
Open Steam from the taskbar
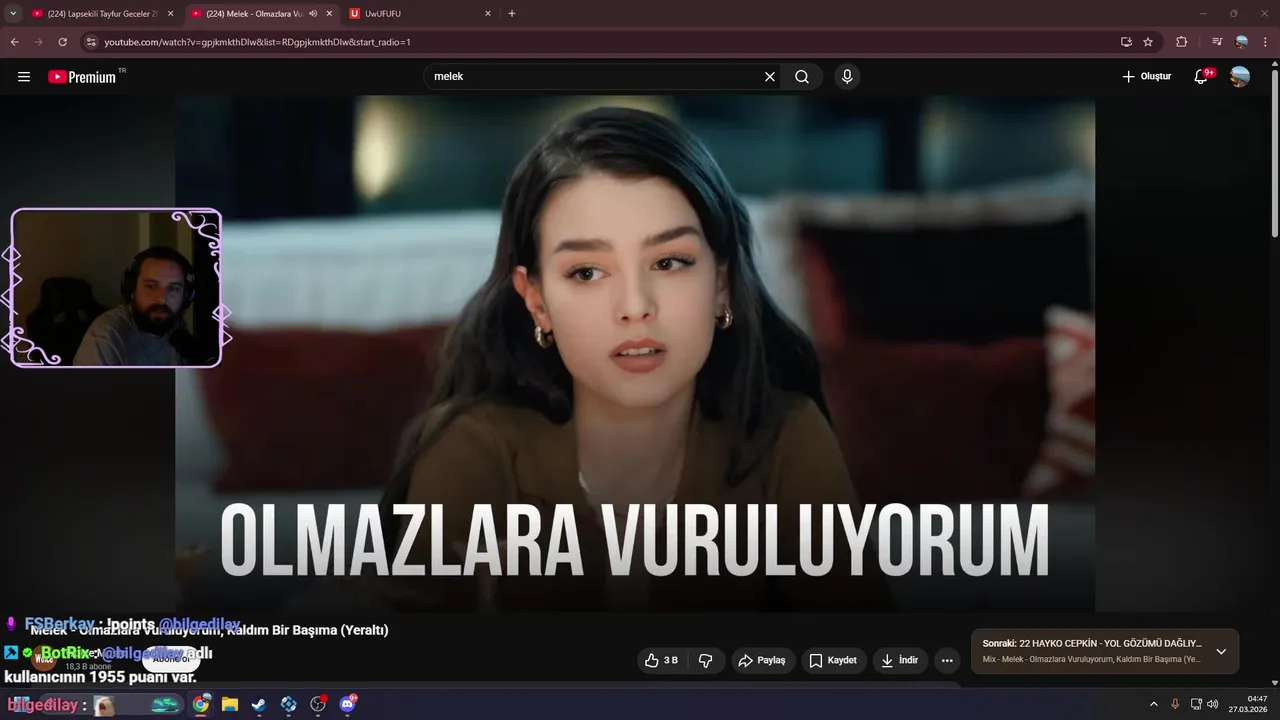coord(259,704)
